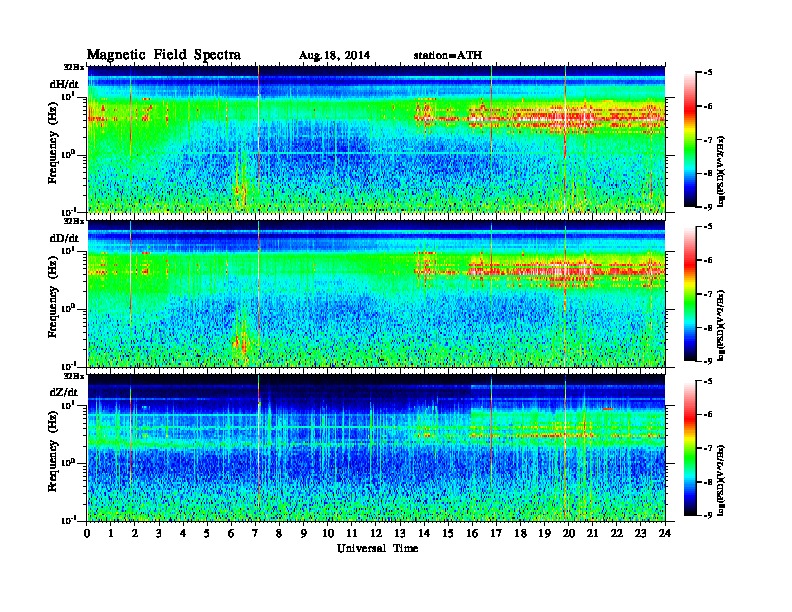This screenshot has height=612, width=792.
Task: Click hour tick label "5" on the time axis
Action: tap(208, 533)
